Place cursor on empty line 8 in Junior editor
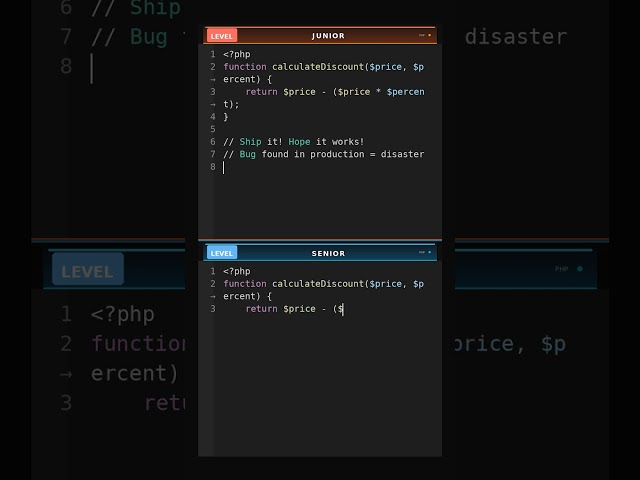Image resolution: width=640 pixels, height=480 pixels. (x=300, y=167)
